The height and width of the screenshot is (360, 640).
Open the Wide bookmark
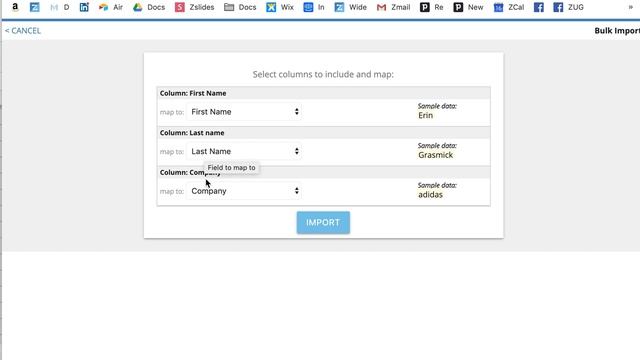pos(351,7)
